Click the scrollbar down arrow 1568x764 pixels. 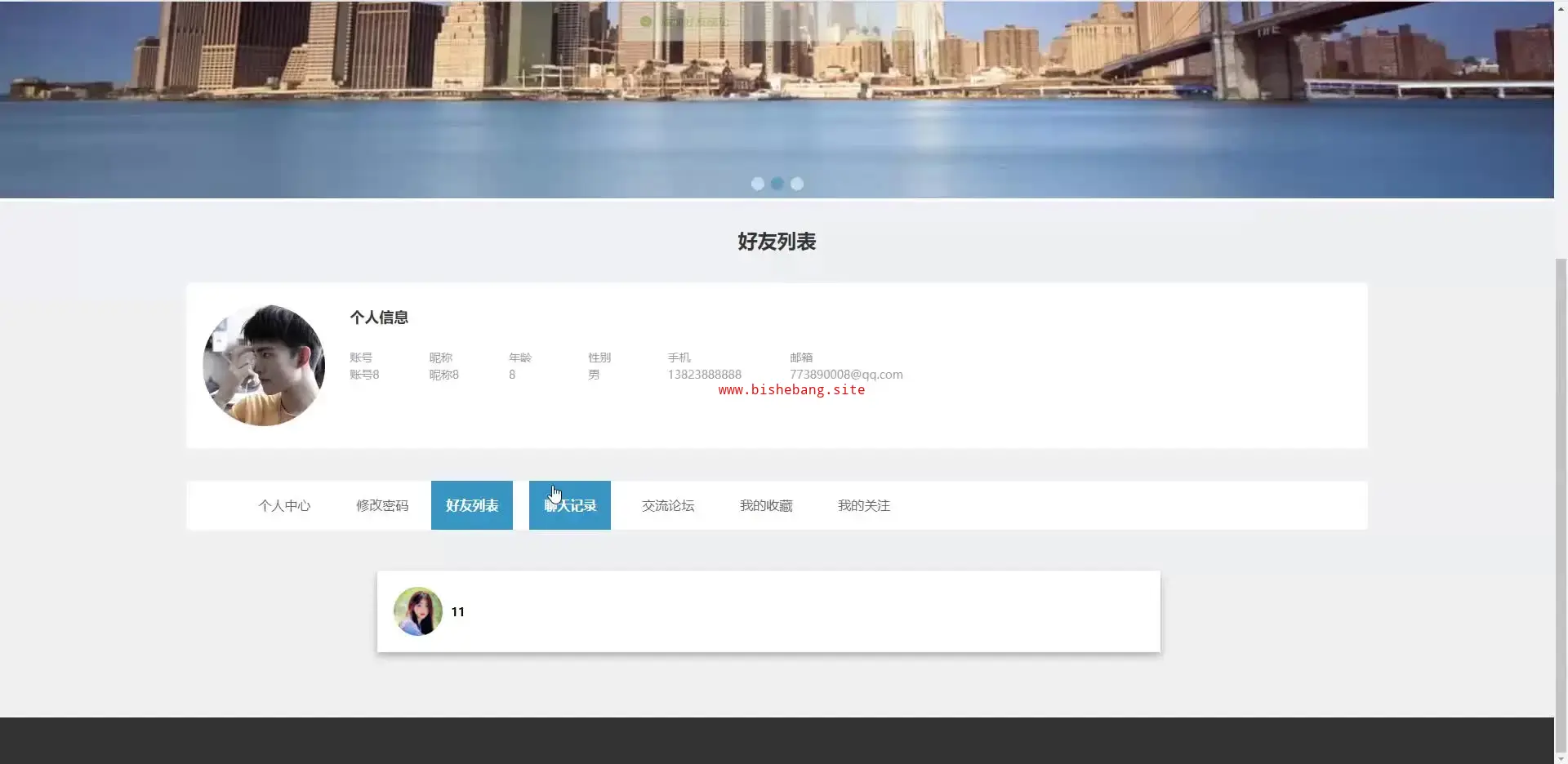click(x=1561, y=757)
